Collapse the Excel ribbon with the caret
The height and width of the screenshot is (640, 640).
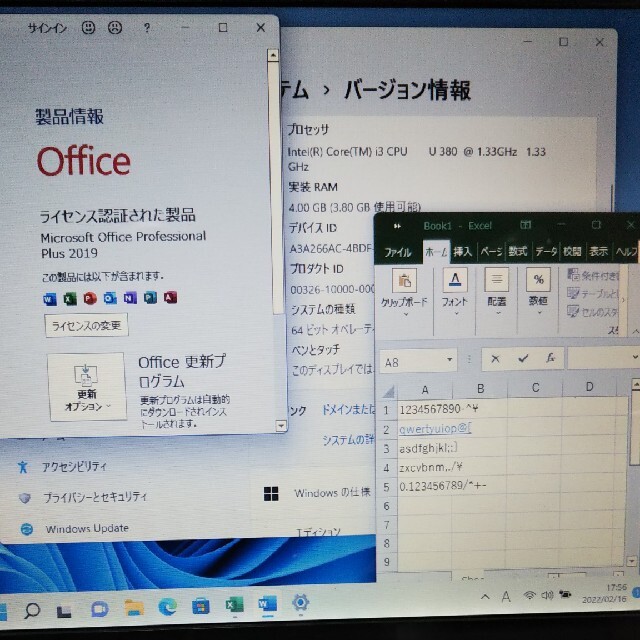pos(635,331)
